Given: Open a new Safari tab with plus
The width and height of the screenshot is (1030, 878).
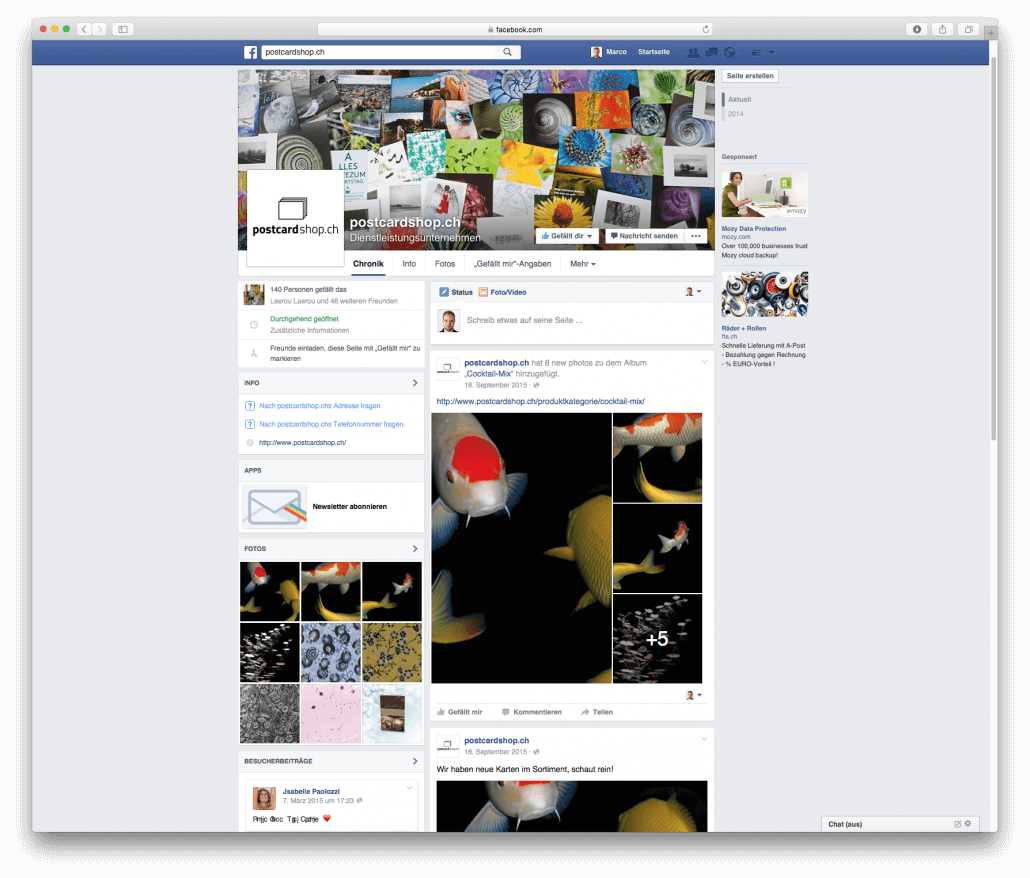Looking at the screenshot, I should pyautogui.click(x=991, y=32).
